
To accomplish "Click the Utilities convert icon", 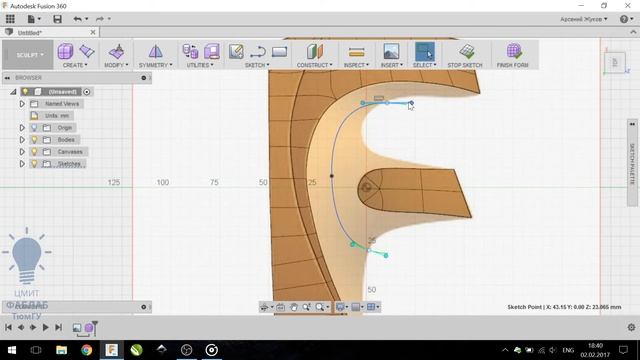I will tap(190, 51).
